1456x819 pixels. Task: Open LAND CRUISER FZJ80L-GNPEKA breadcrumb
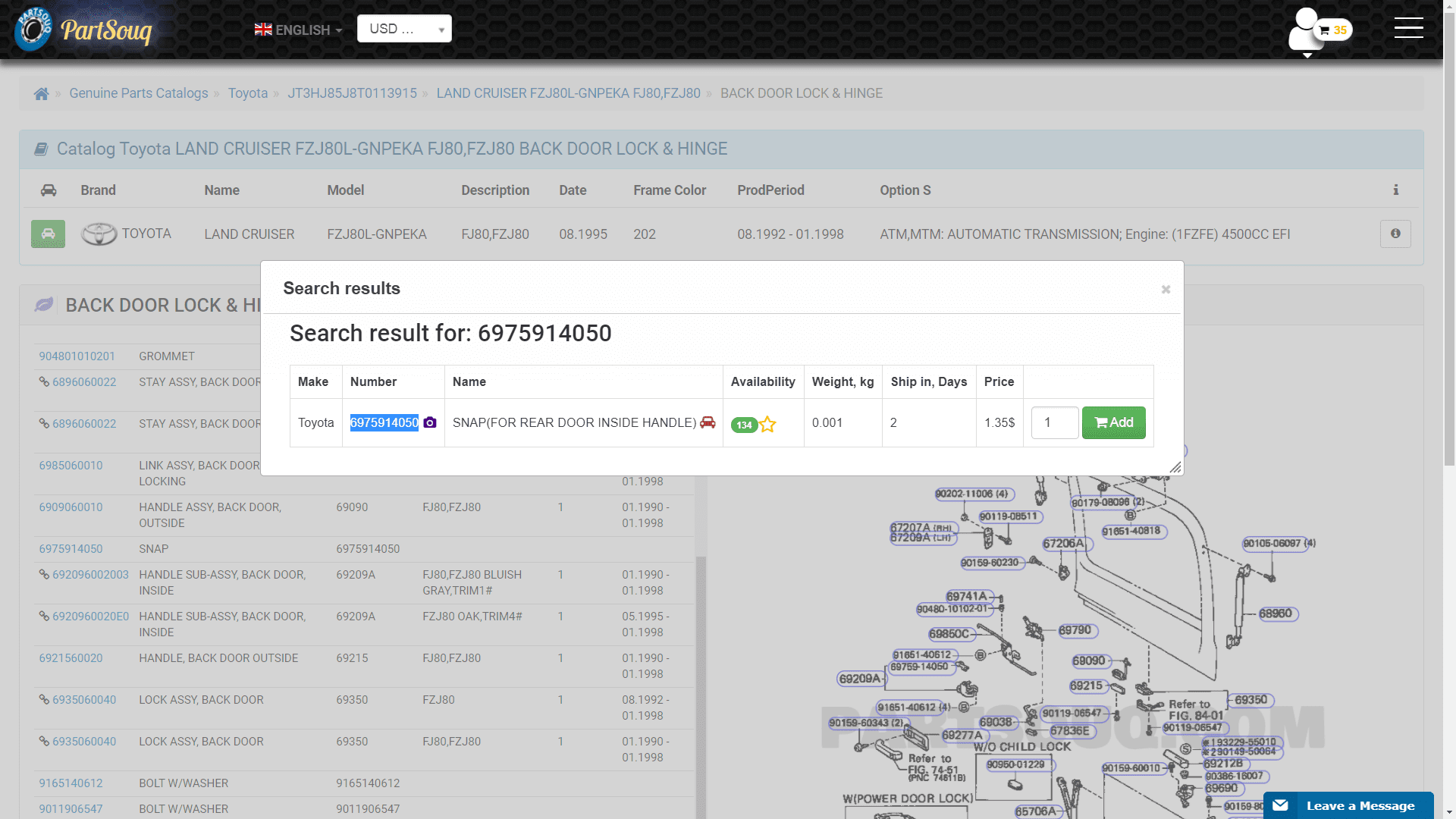568,93
